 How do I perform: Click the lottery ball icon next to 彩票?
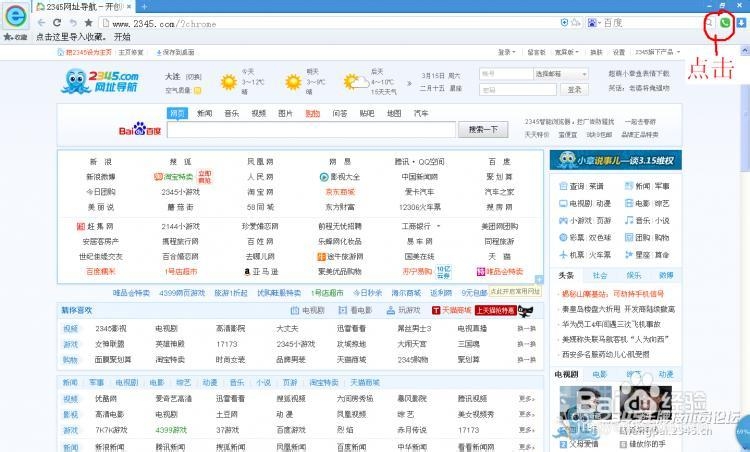563,237
